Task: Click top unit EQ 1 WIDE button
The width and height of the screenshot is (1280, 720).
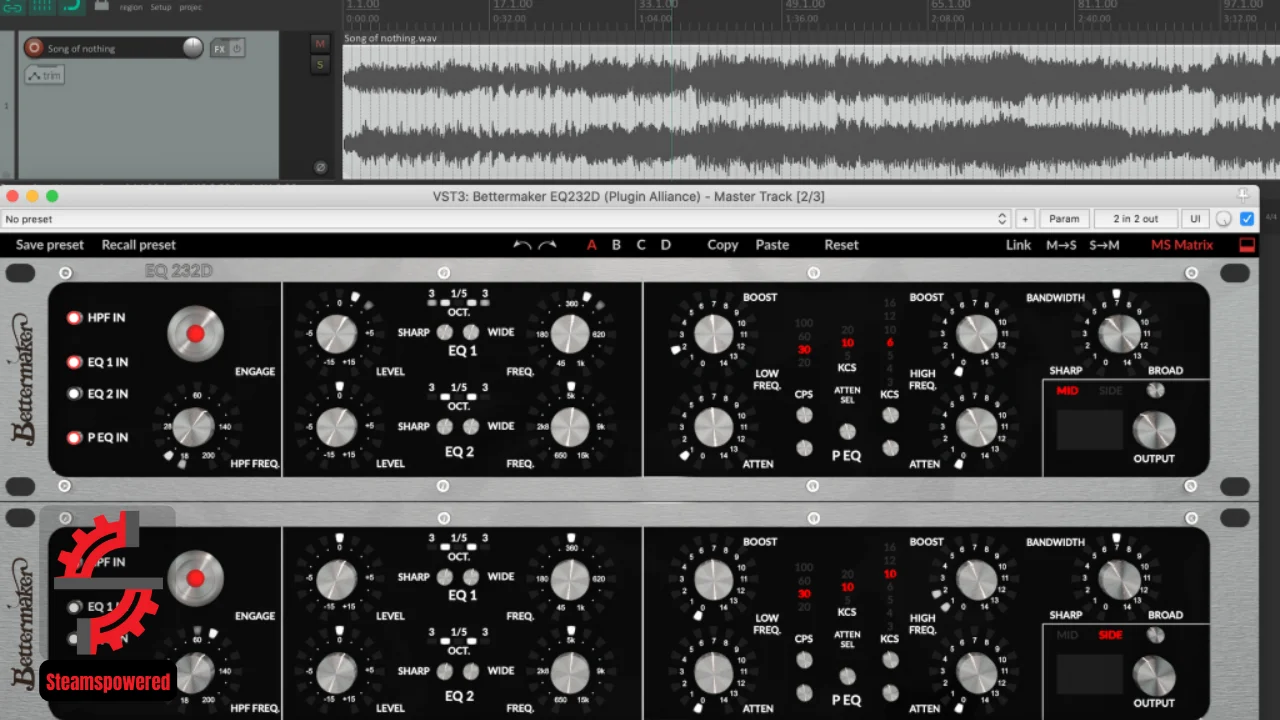Action: pos(471,332)
